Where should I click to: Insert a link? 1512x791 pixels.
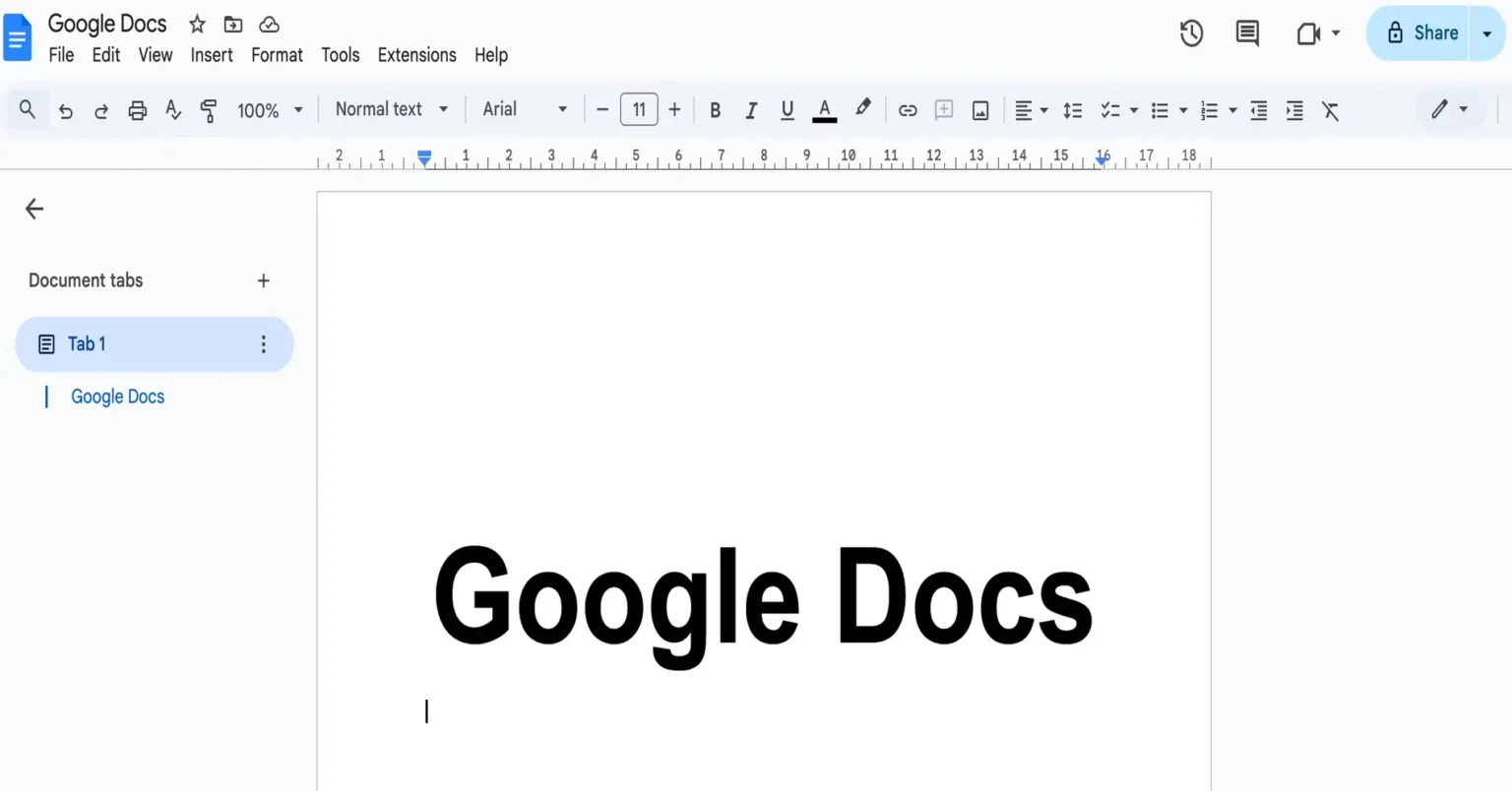coord(908,110)
